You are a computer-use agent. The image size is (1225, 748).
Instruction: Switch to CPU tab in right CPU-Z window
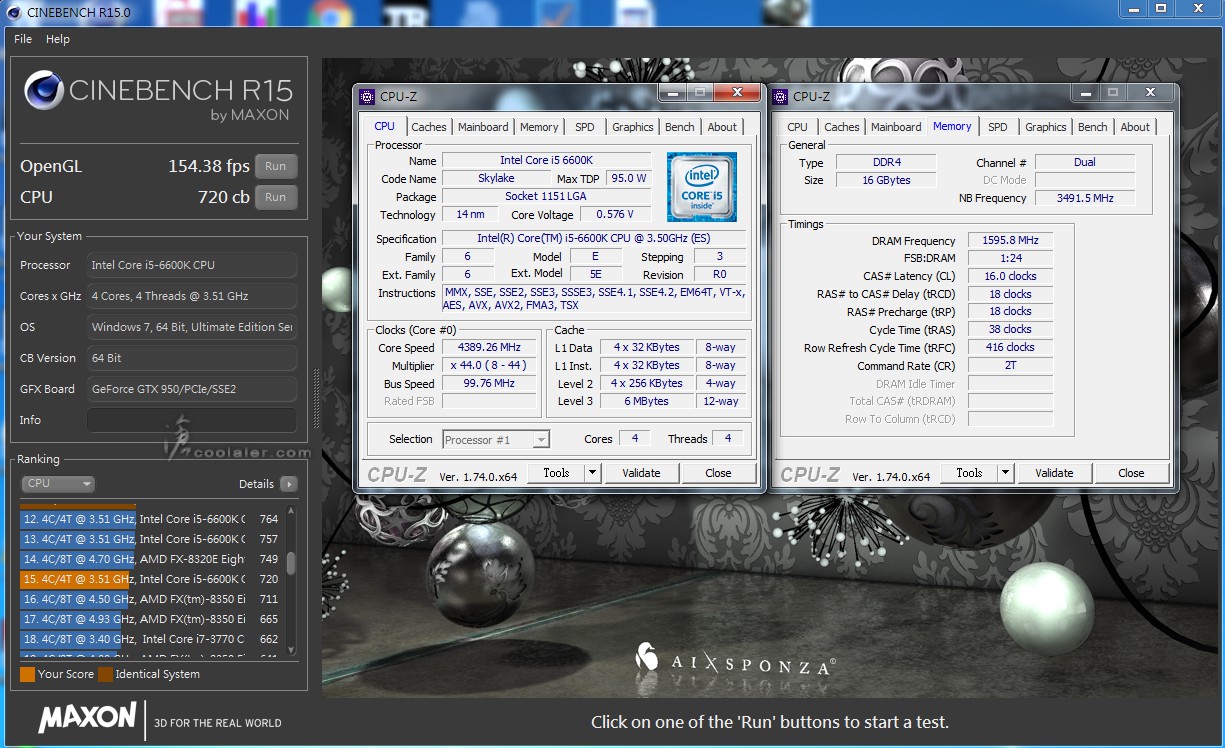797,127
